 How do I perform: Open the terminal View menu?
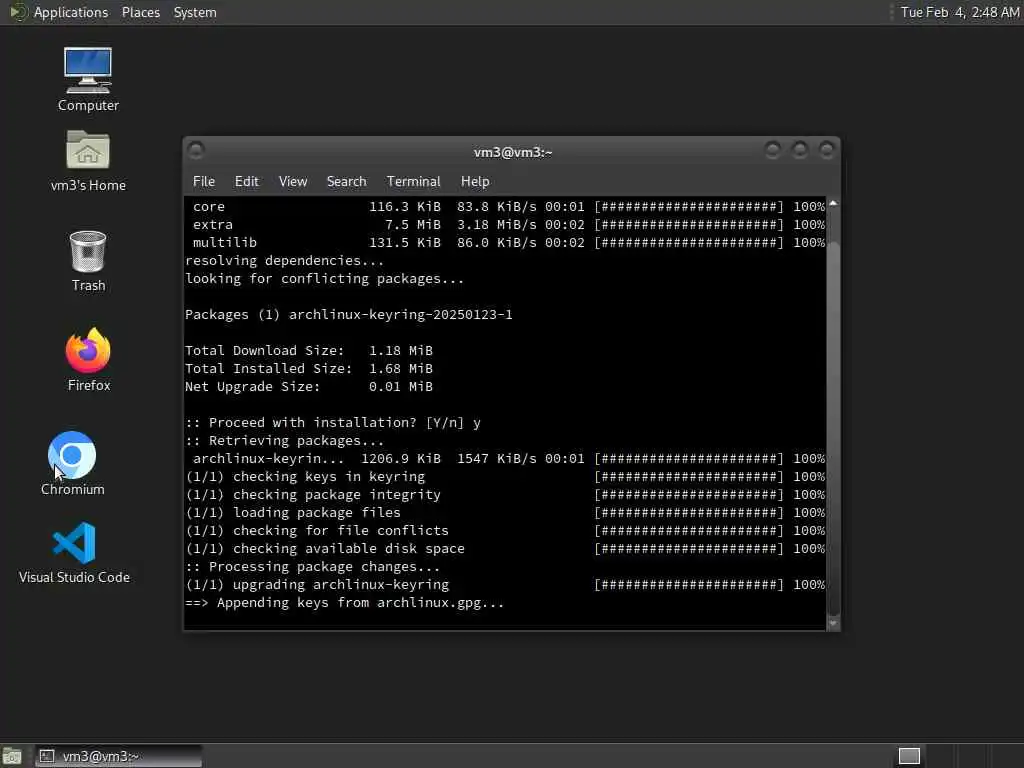(x=293, y=182)
